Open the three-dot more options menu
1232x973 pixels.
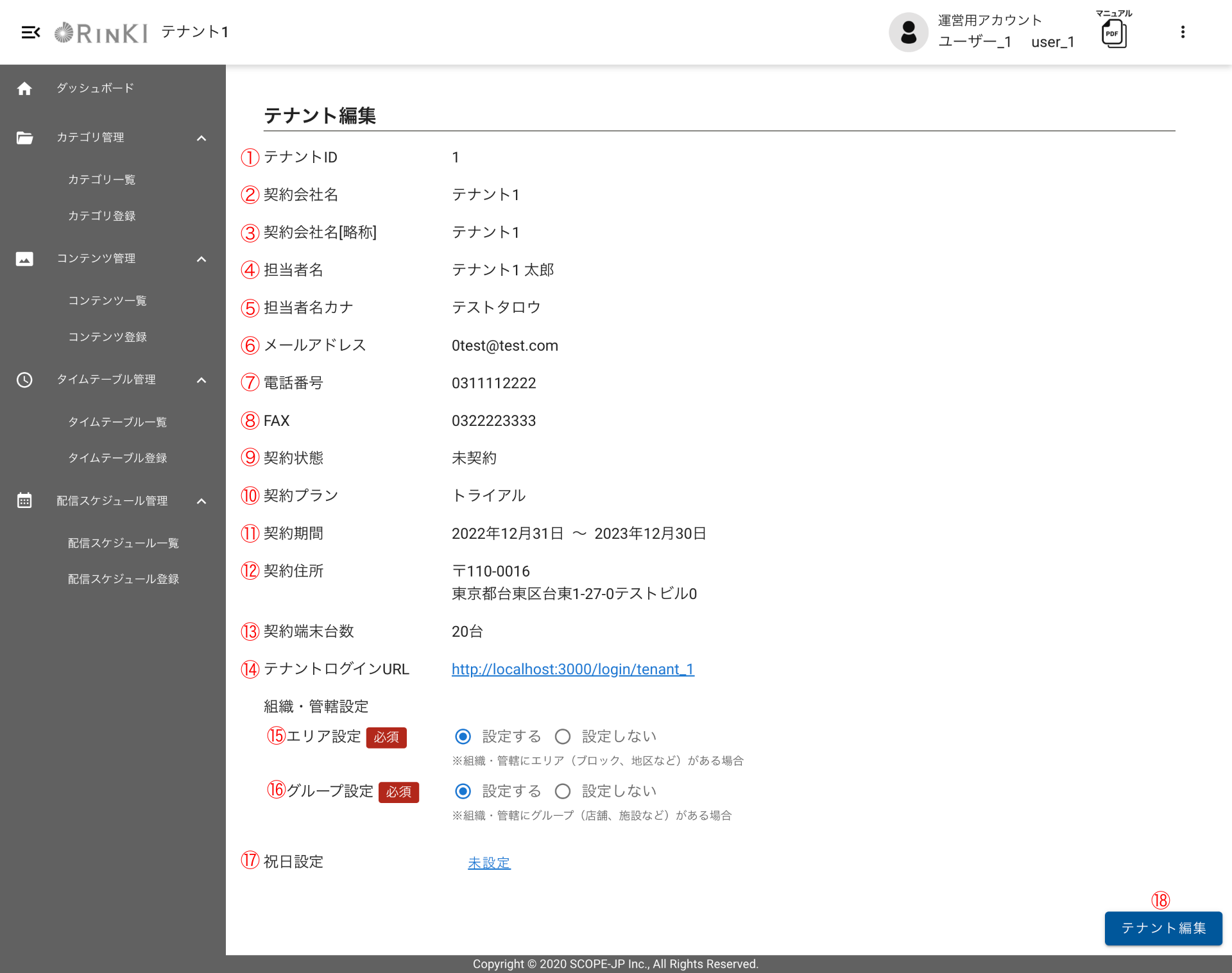tap(1183, 32)
